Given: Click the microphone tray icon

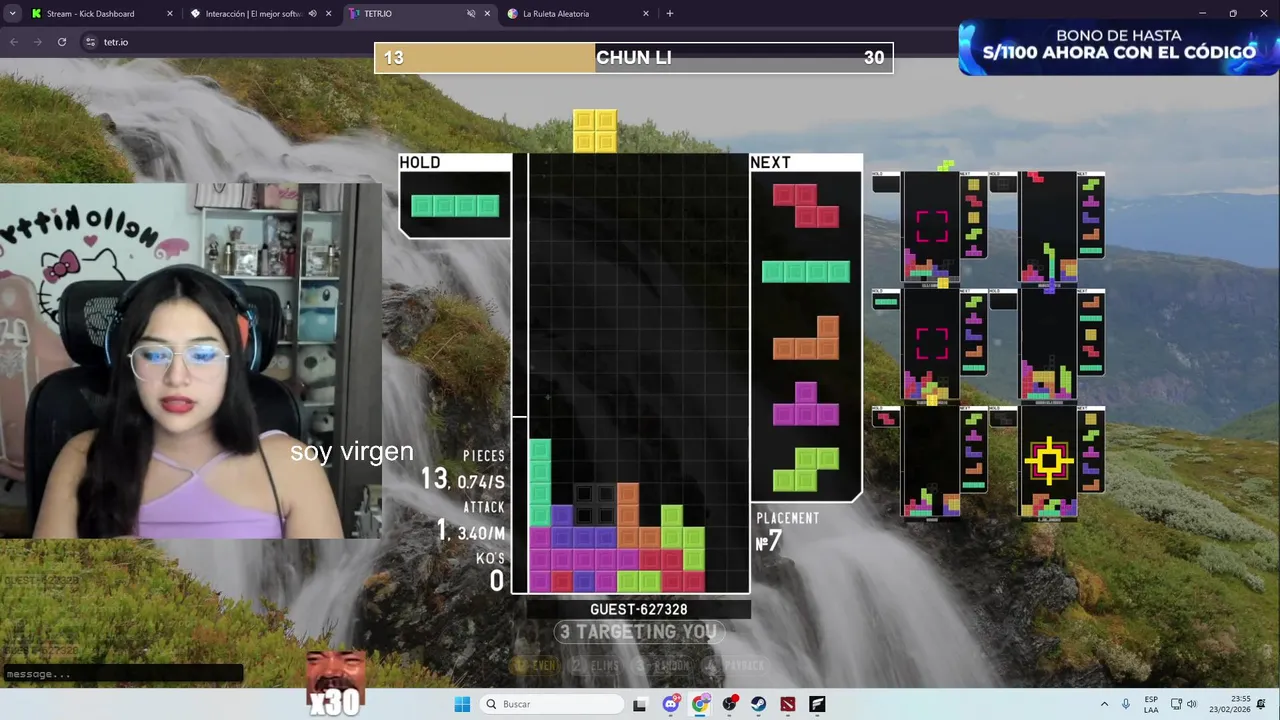Looking at the screenshot, I should [1126, 704].
